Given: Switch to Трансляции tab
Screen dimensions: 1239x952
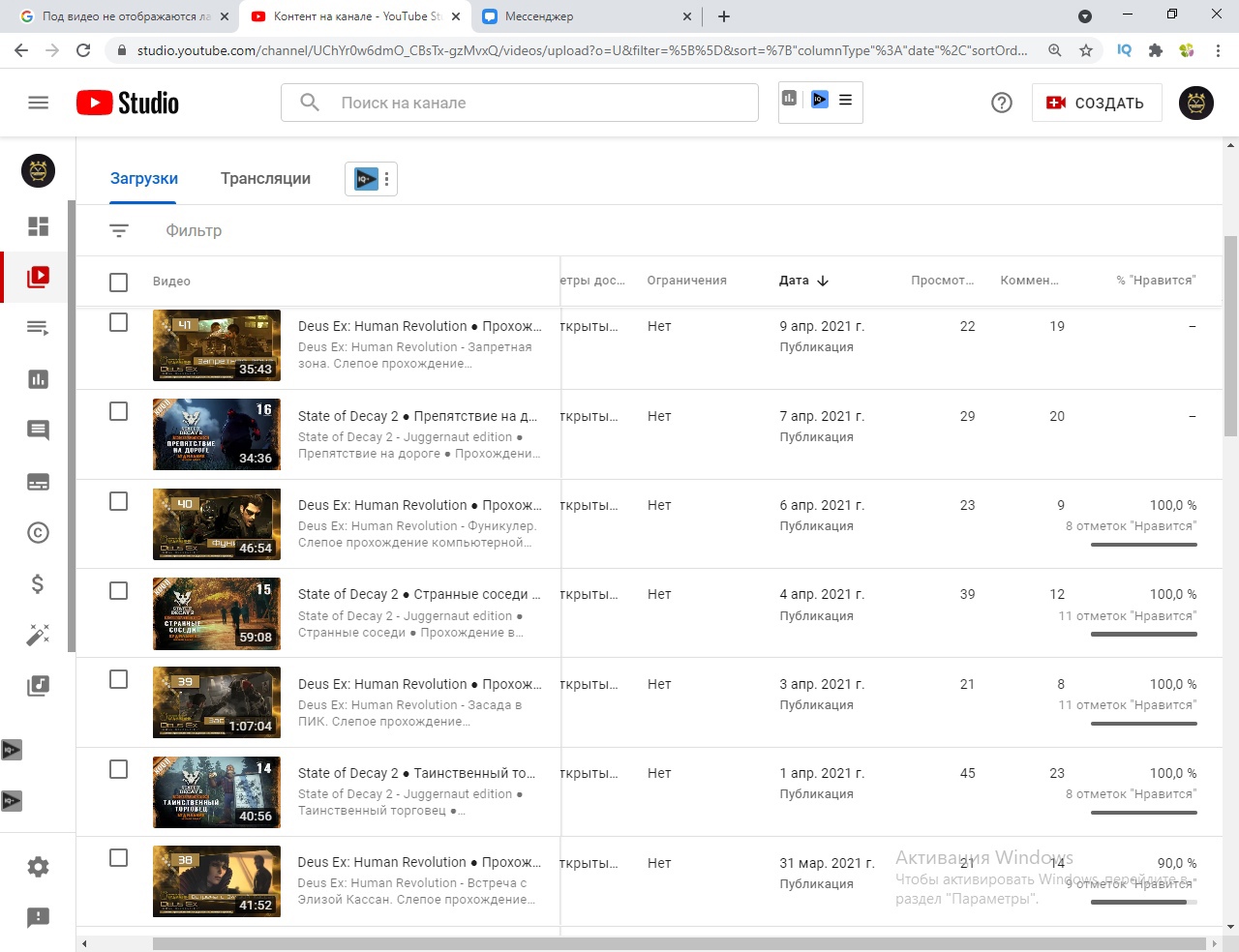Looking at the screenshot, I should coord(265,179).
